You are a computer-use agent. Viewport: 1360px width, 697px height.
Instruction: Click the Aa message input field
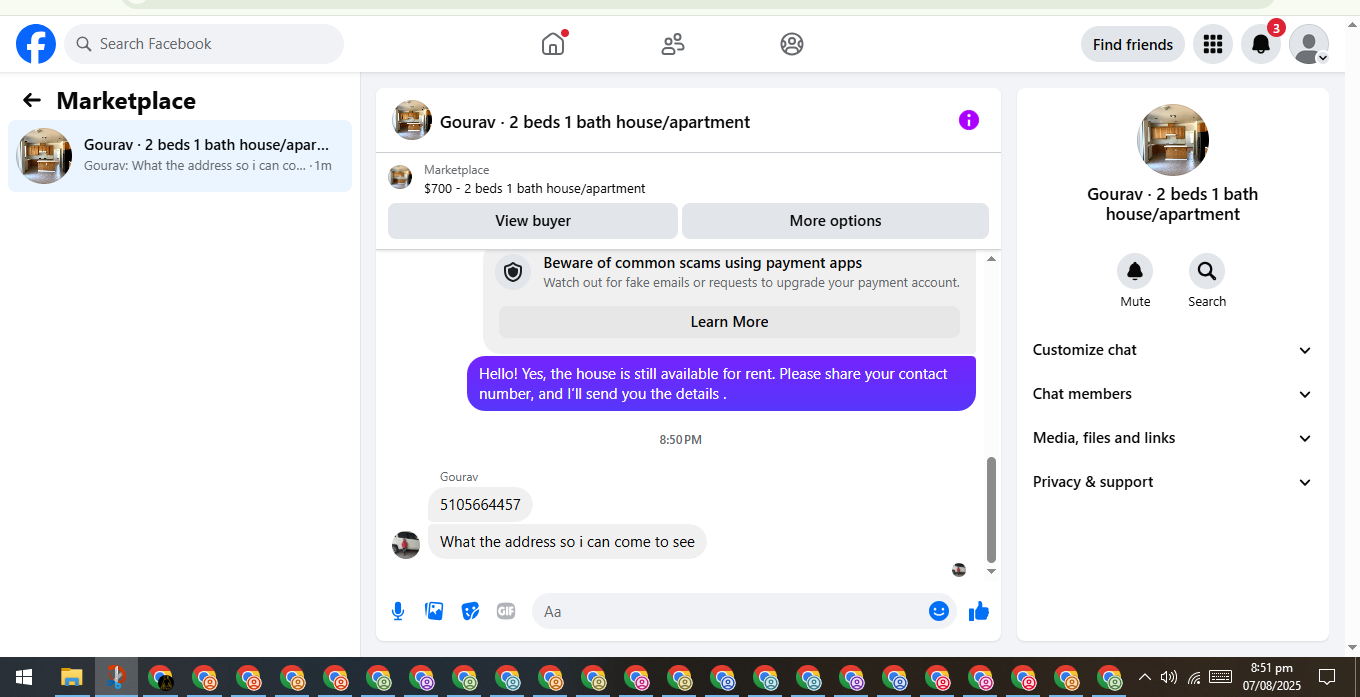(730, 611)
